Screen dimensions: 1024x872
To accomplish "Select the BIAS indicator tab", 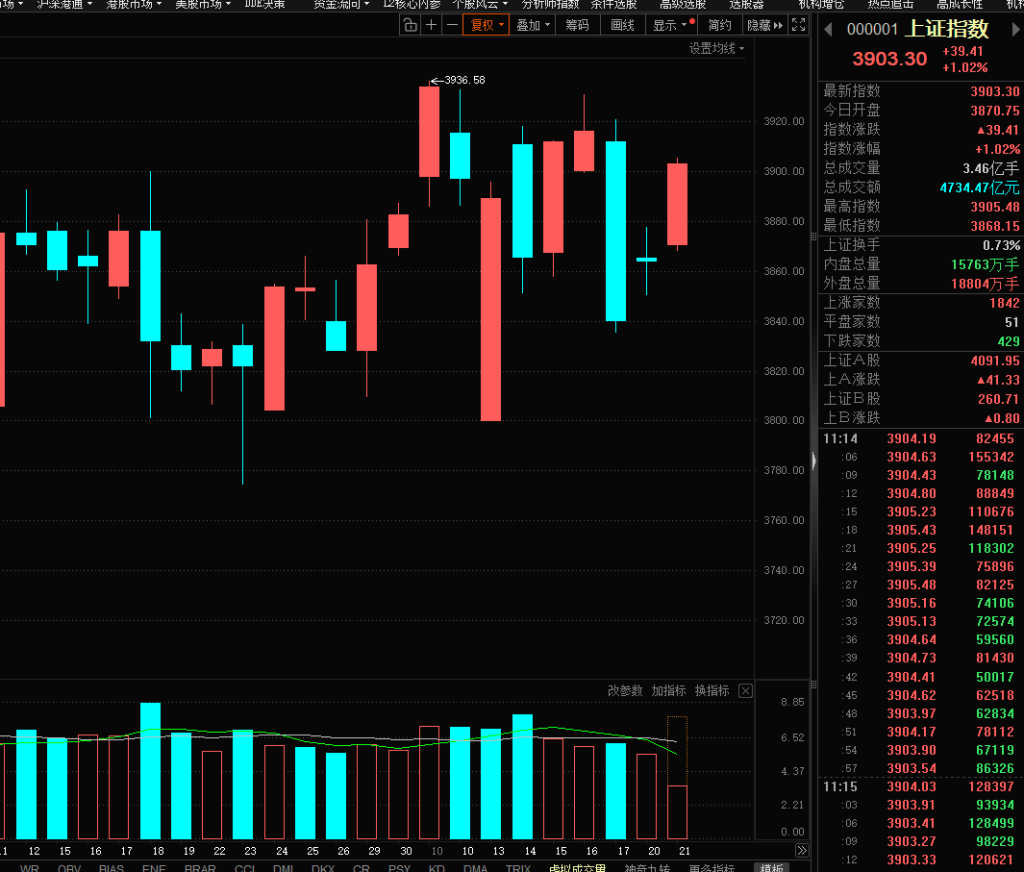I will 111,866.
